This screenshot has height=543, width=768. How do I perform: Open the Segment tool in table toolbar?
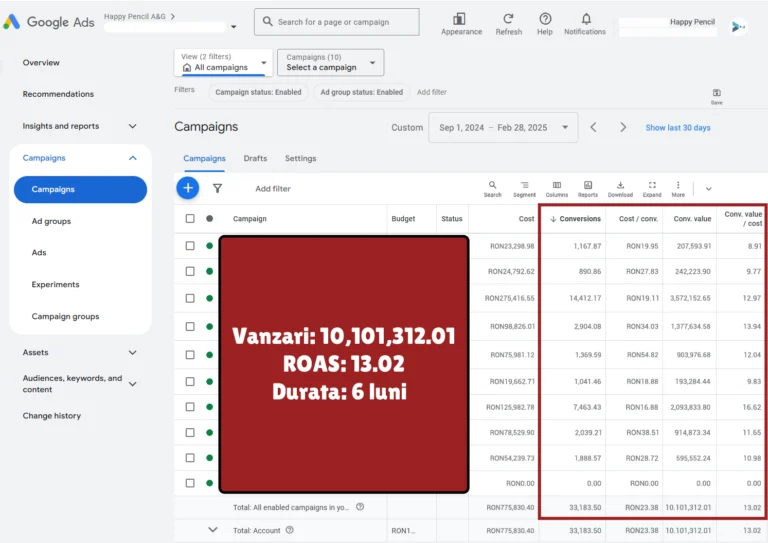(524, 186)
